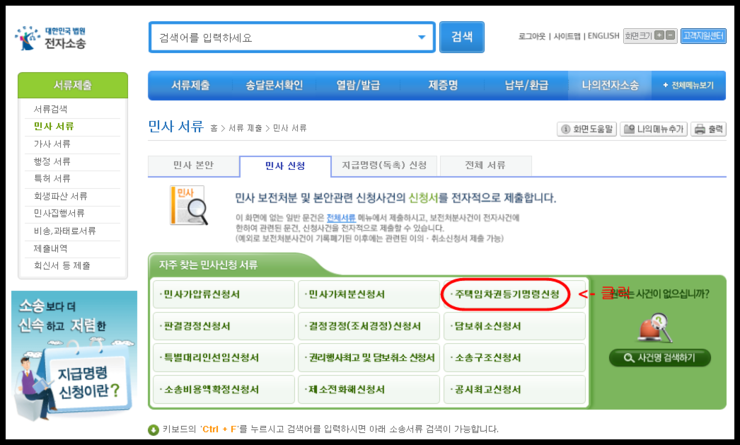Screen dimensions: 740x445
Task: Click the 서류 제출 breadcrumb link
Action: pos(245,128)
